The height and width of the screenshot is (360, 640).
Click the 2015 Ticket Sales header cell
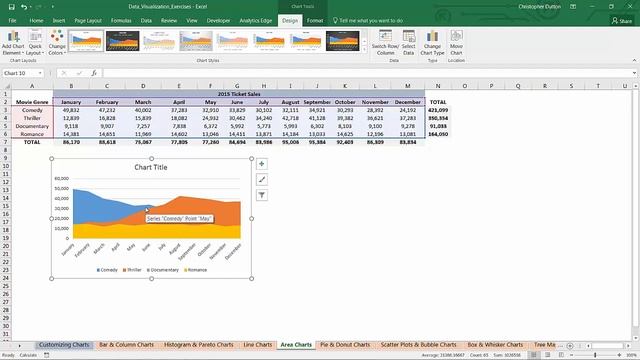click(x=239, y=94)
